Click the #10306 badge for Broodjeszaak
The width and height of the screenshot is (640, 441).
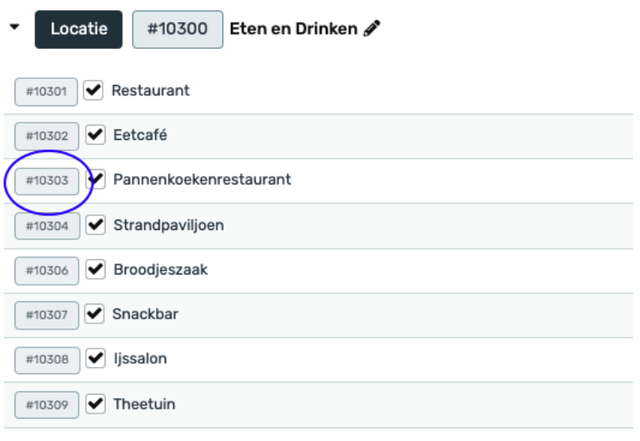pyautogui.click(x=47, y=271)
